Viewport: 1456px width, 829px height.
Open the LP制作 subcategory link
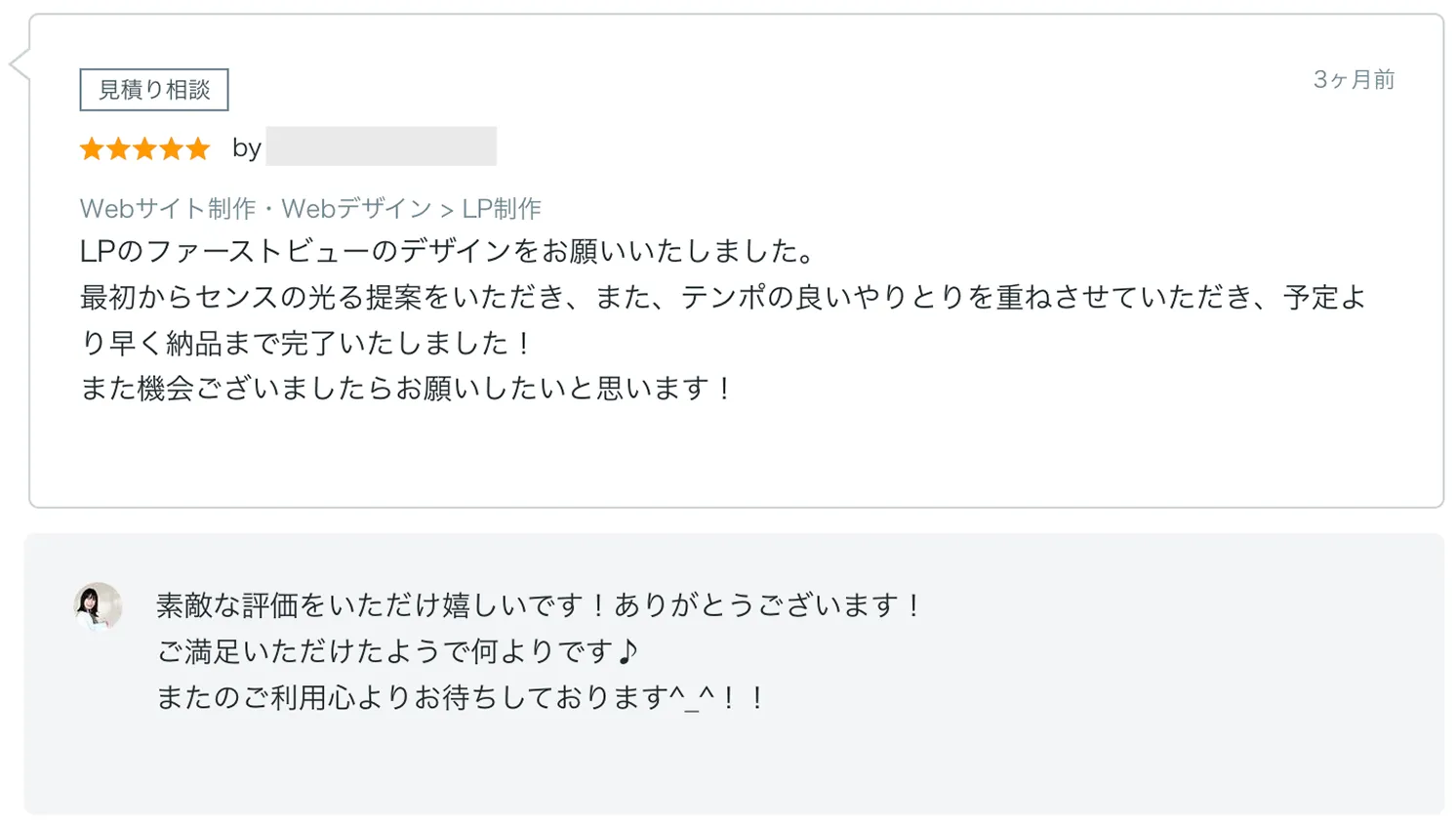[502, 209]
